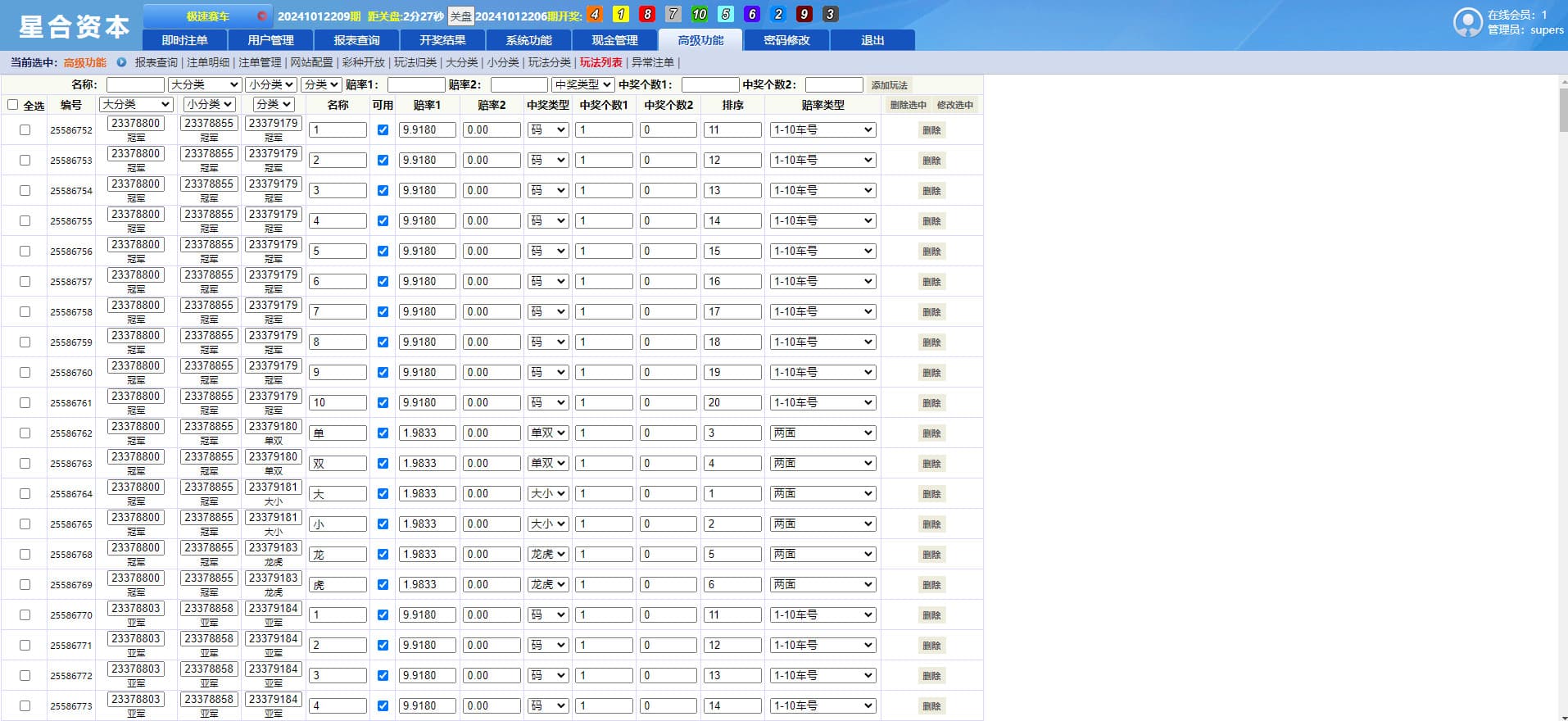Click the 赔率1 field for row 25586768
The image size is (1568, 721).
[427, 555]
